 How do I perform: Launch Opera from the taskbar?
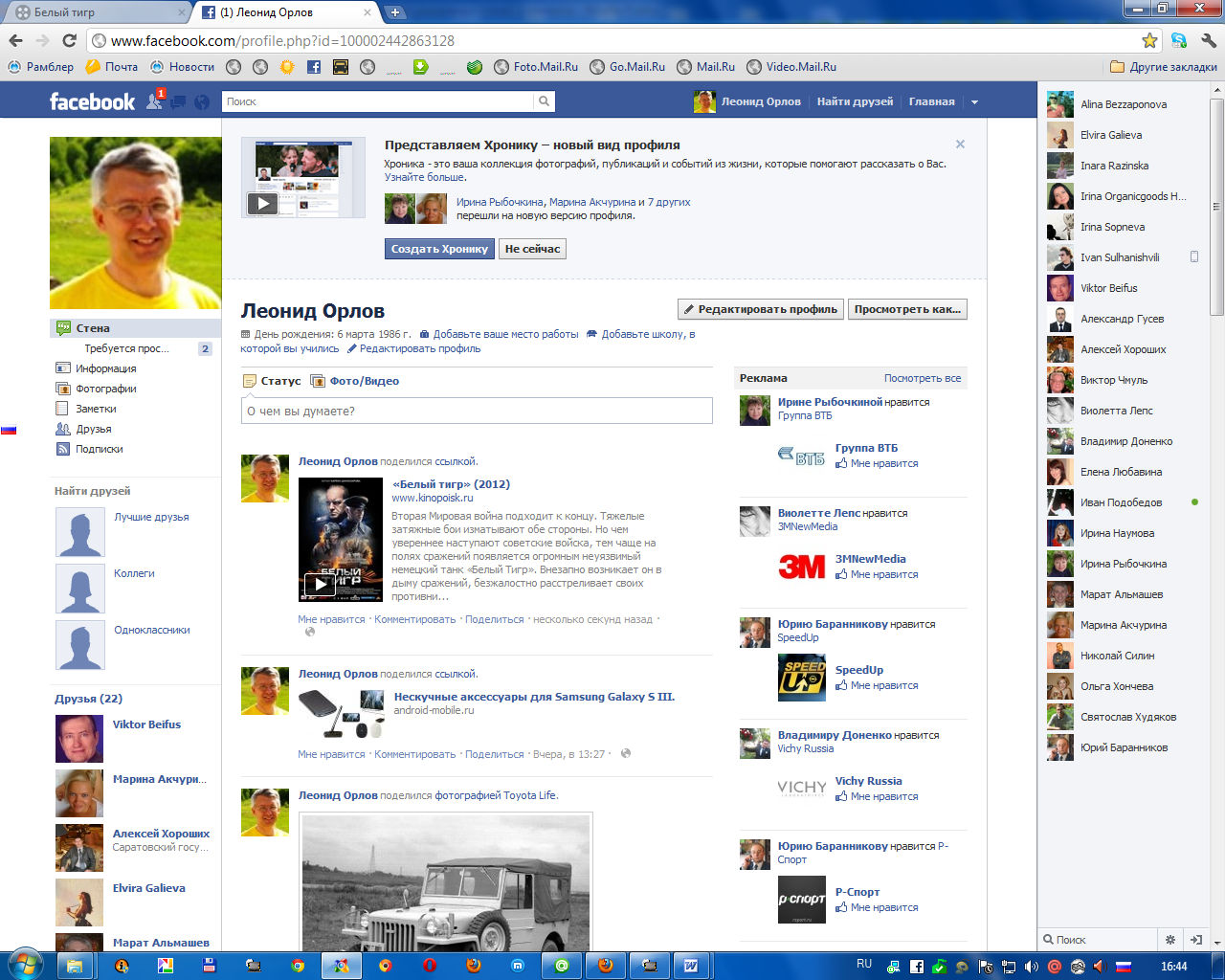pos(430,966)
